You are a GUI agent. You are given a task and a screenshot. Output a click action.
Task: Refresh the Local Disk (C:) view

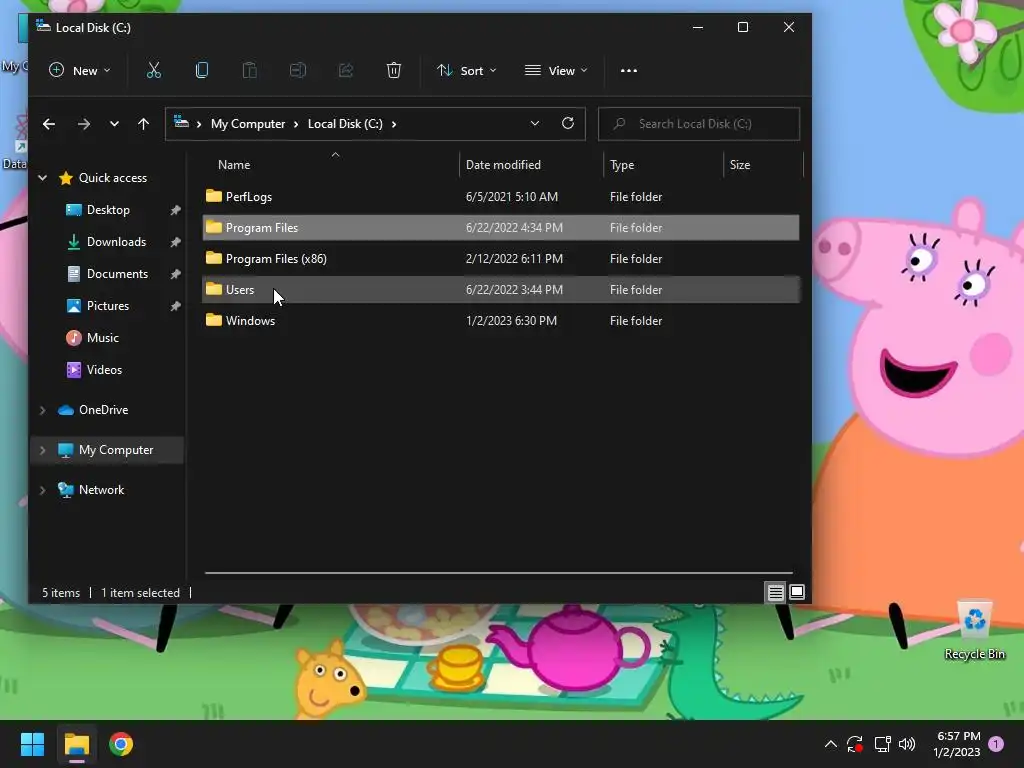pos(568,123)
